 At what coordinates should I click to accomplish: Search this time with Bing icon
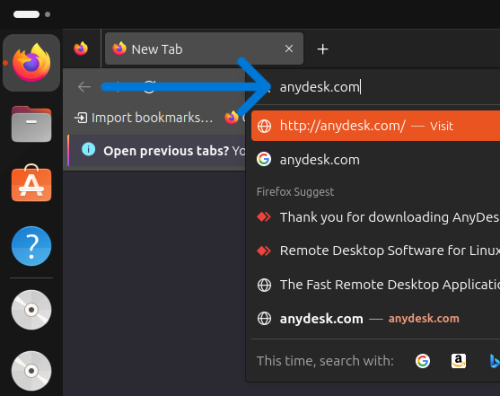[495, 361]
